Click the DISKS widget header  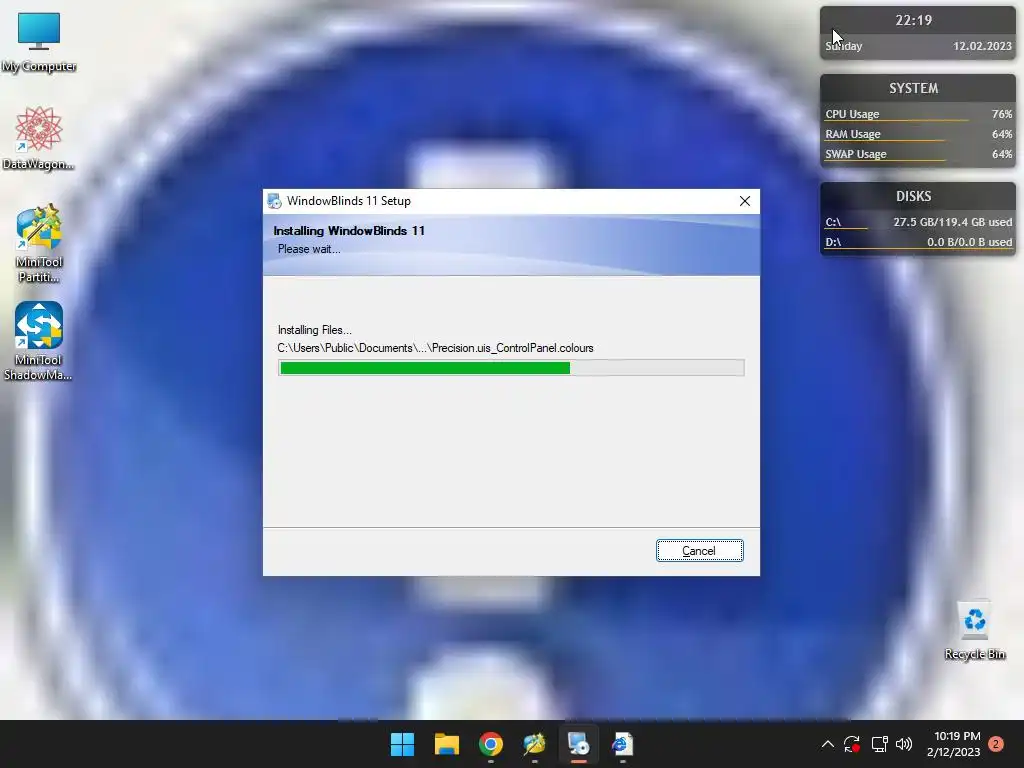(914, 197)
